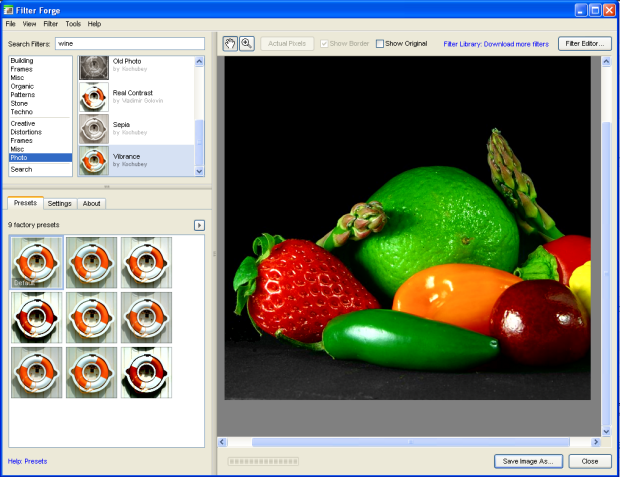Open the Filter Editor

click(x=585, y=44)
